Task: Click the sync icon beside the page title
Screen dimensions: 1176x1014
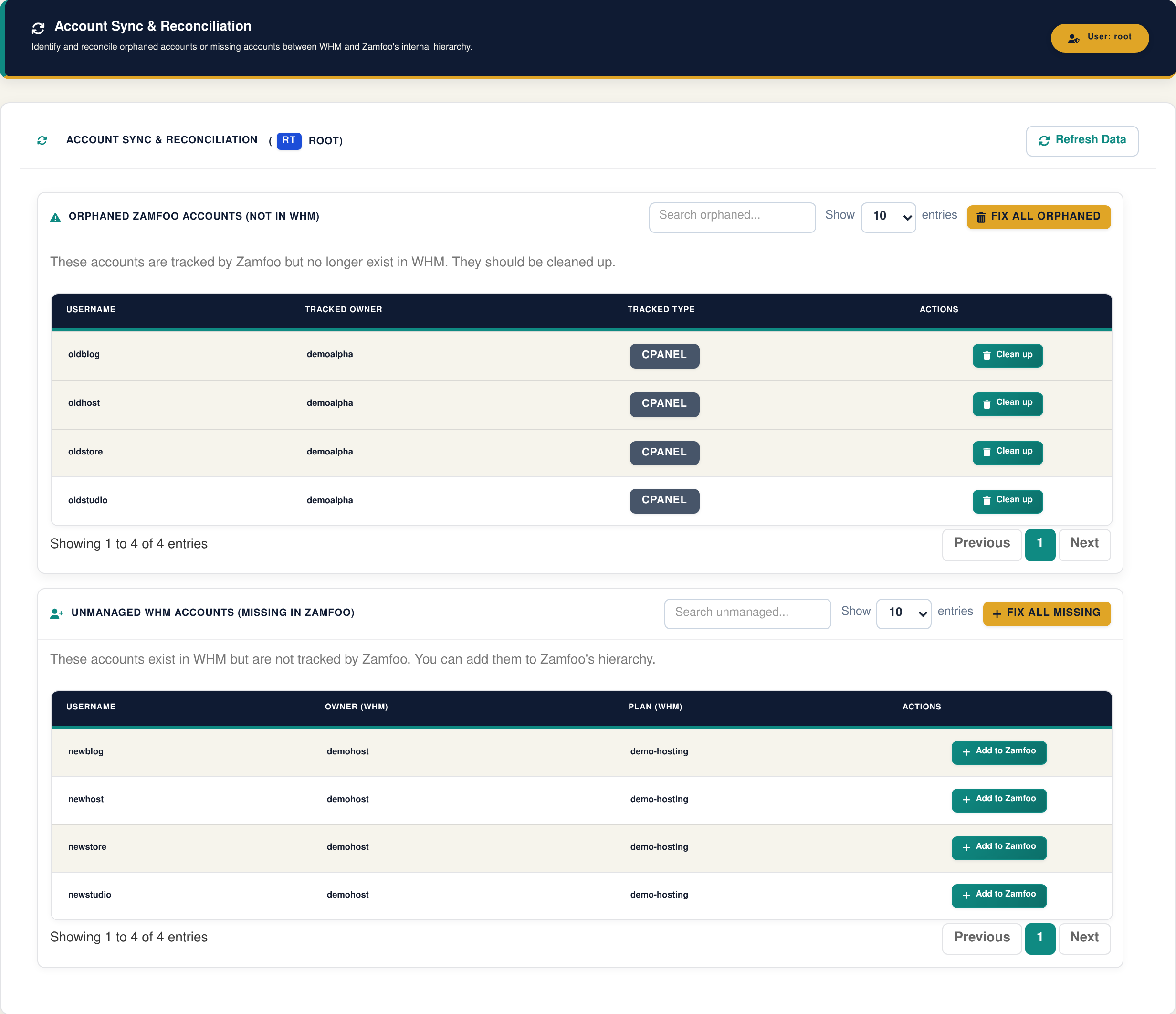Action: pyautogui.click(x=38, y=28)
